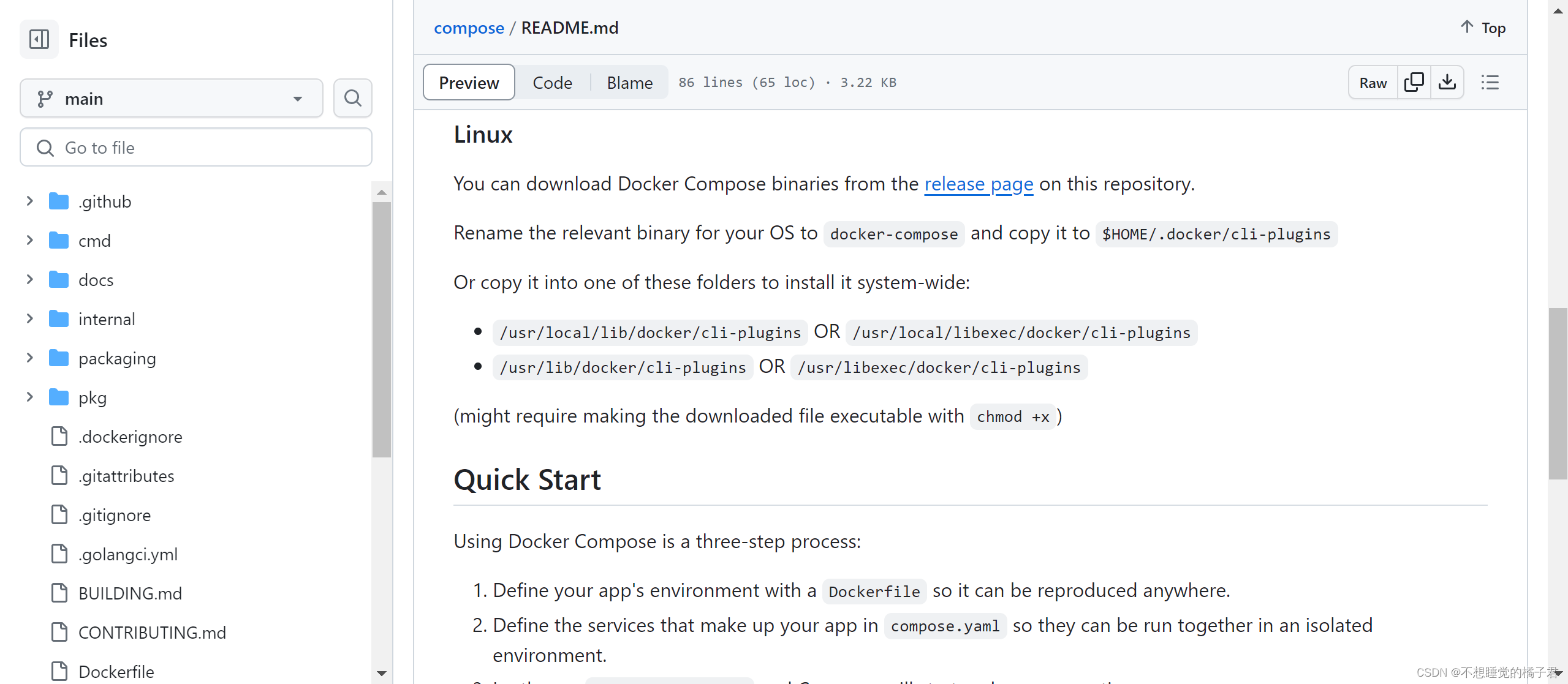Open the .gitattributes file
The height and width of the screenshot is (684, 1568).
coord(126,476)
